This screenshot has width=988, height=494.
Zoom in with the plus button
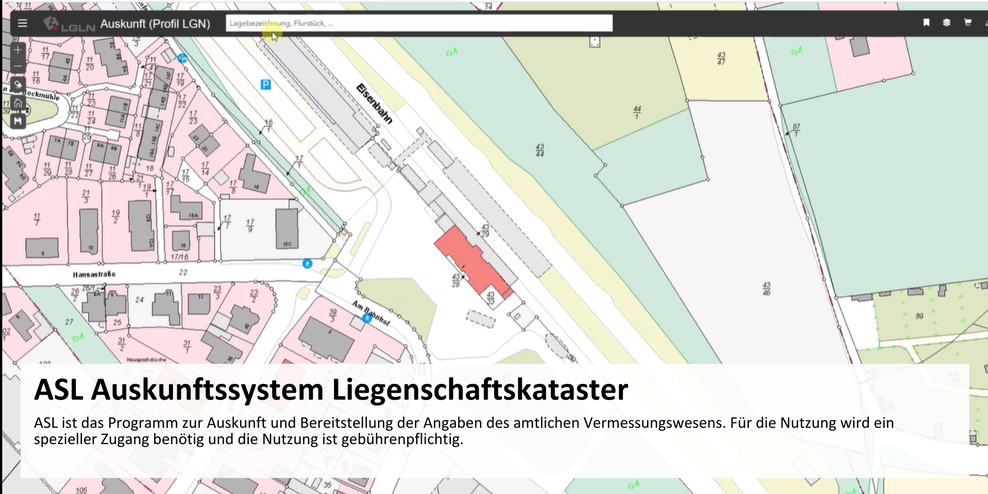18,50
